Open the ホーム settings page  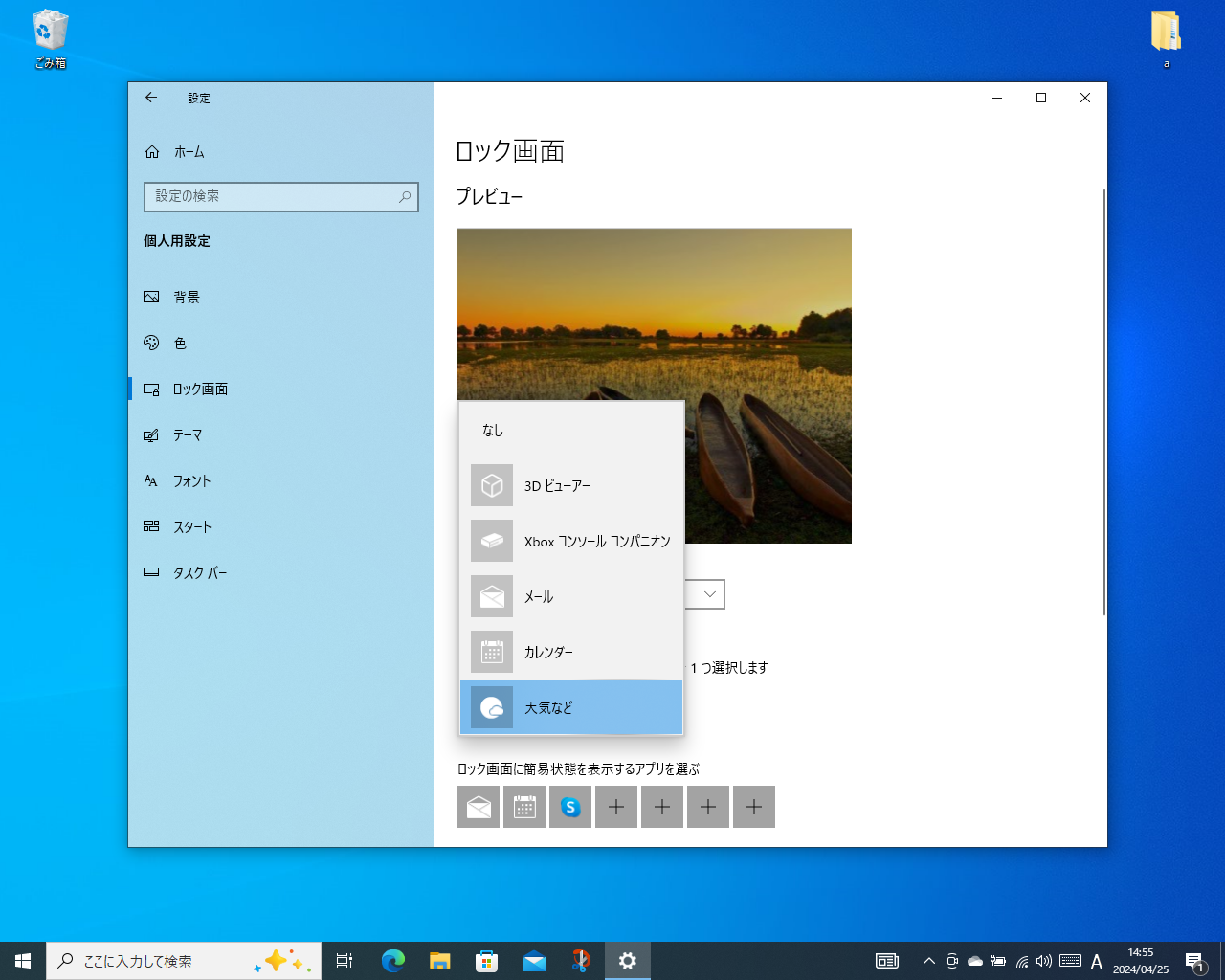tap(188, 151)
